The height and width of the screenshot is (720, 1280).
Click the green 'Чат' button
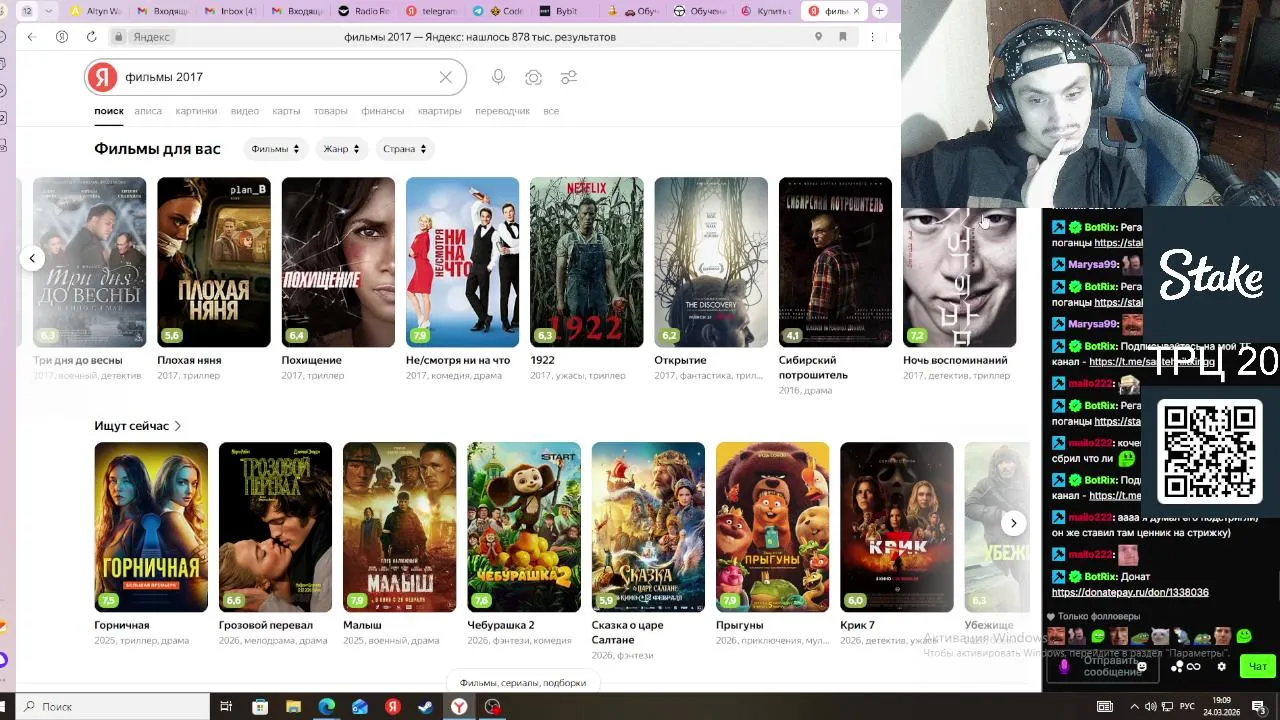1257,666
